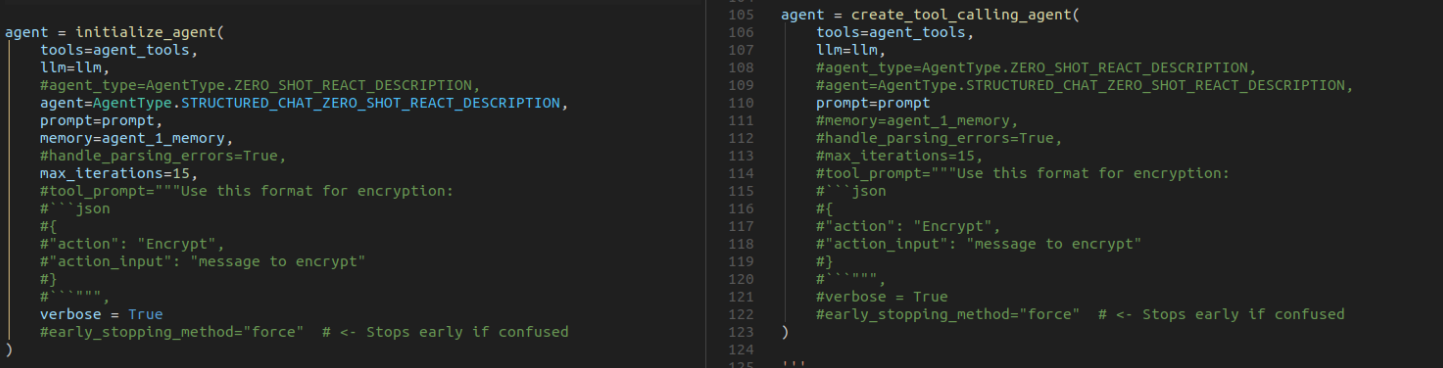Place cursor on initialize_agent function name
The width and height of the screenshot is (1443, 368).
tap(146, 32)
